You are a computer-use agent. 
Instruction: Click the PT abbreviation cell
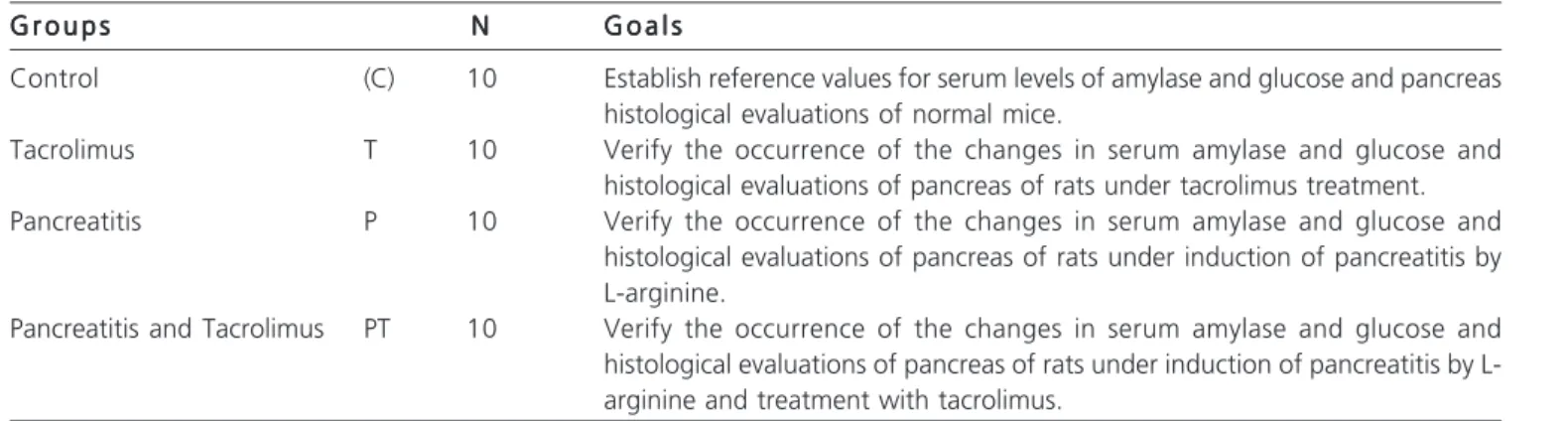coord(376,329)
